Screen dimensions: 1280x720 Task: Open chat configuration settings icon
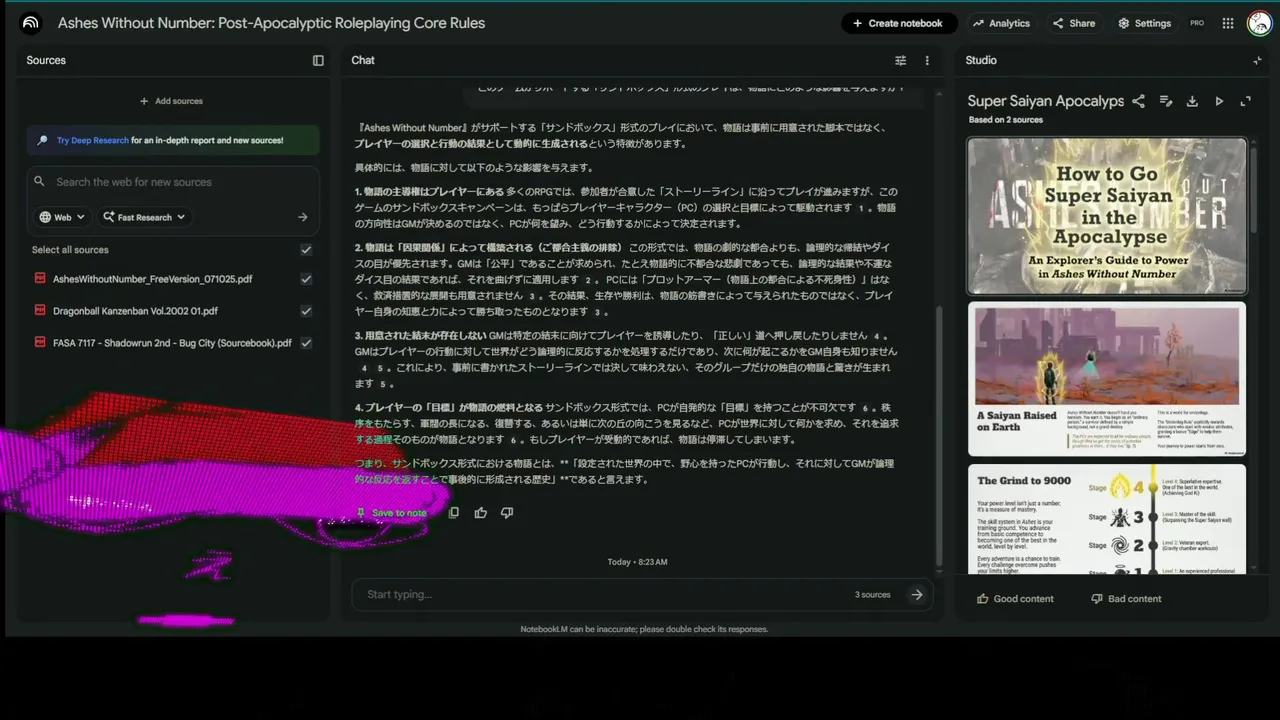[x=900, y=60]
